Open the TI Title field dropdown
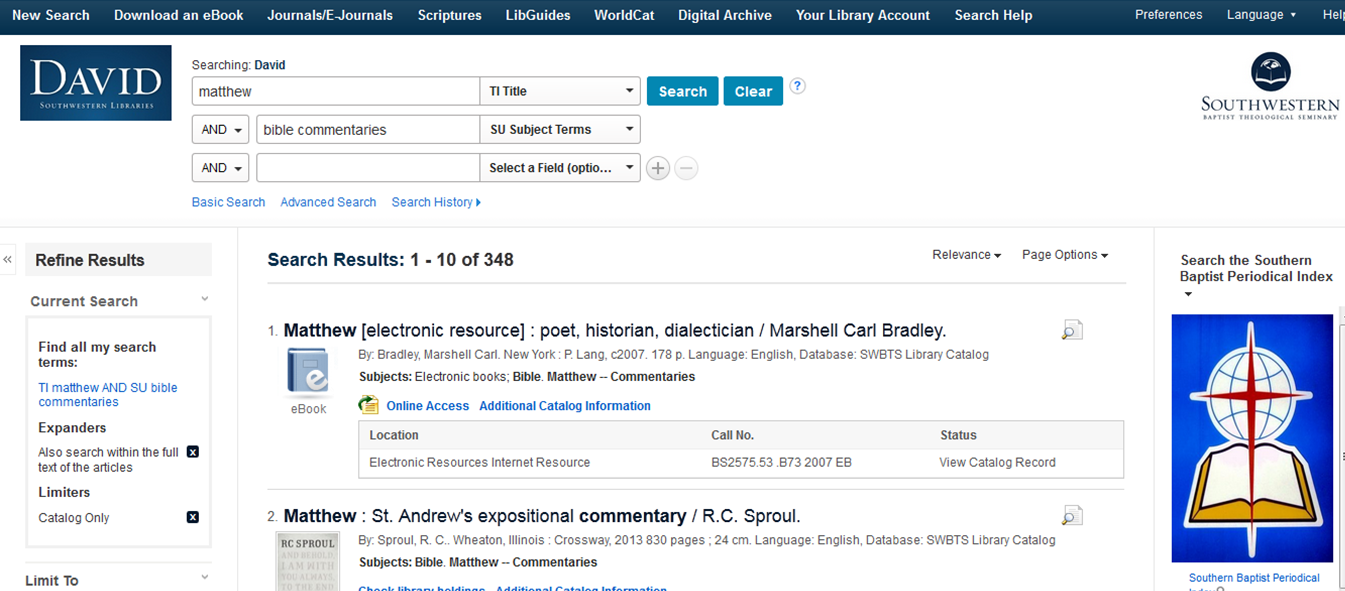 560,91
